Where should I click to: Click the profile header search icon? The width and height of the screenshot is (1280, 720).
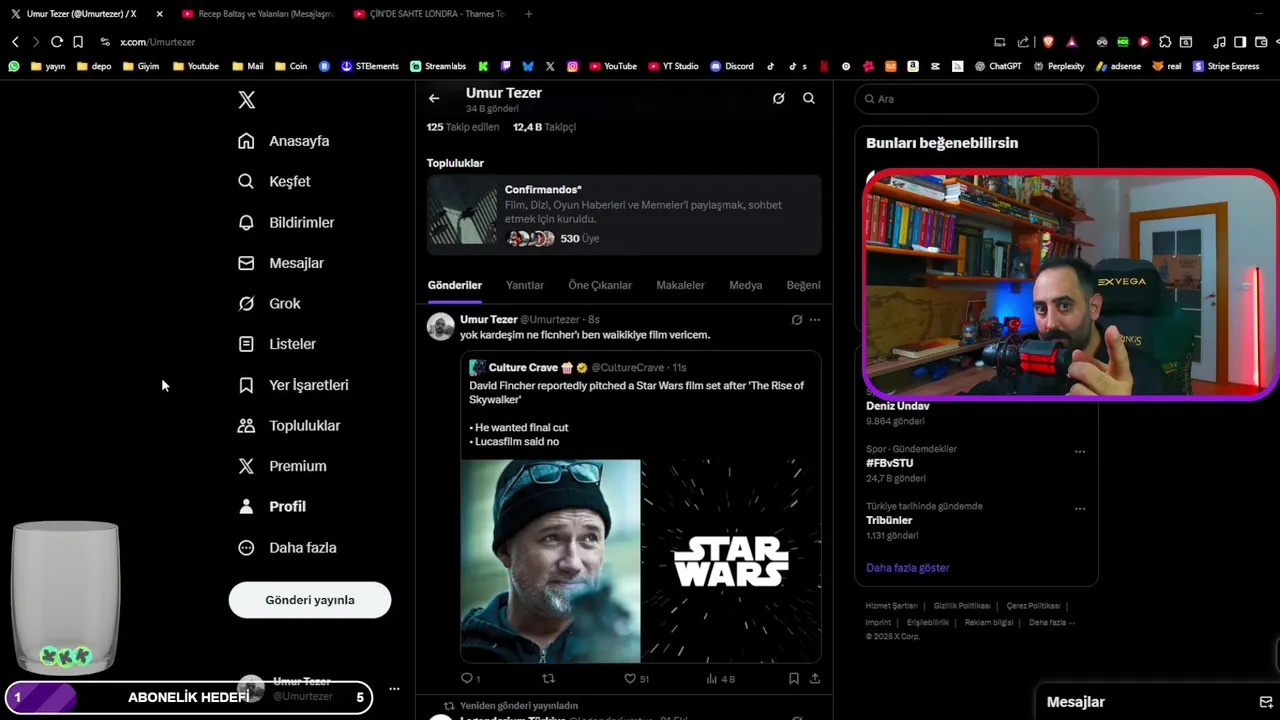809,98
